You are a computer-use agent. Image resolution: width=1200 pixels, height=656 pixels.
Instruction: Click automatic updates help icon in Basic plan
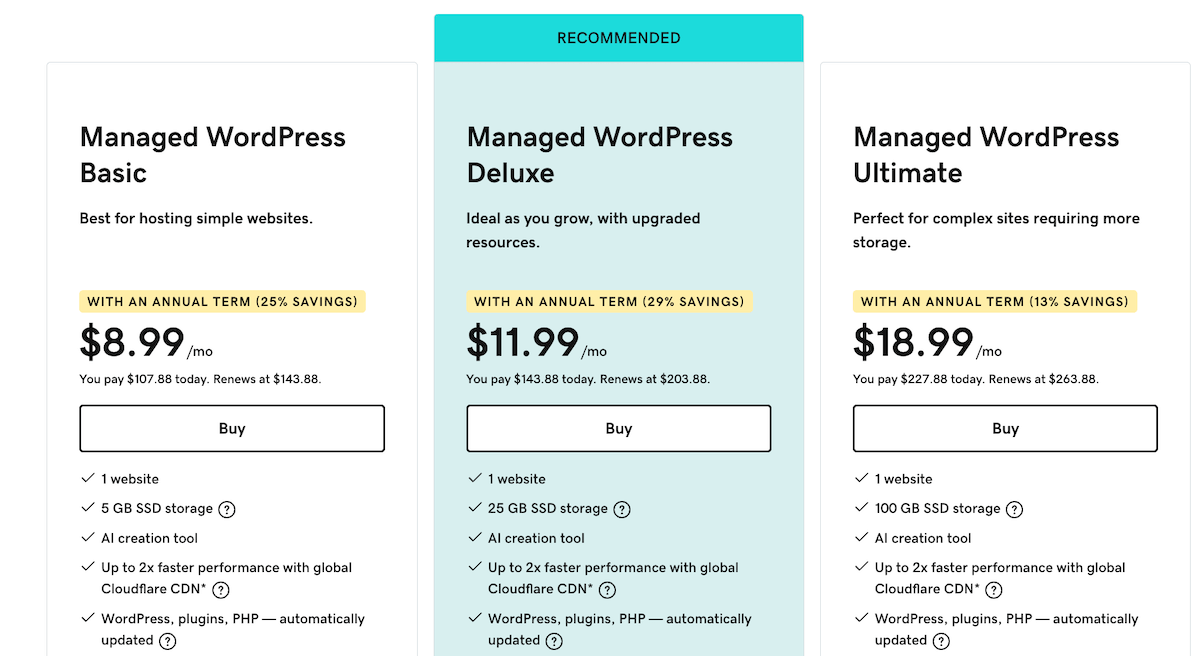click(x=168, y=641)
